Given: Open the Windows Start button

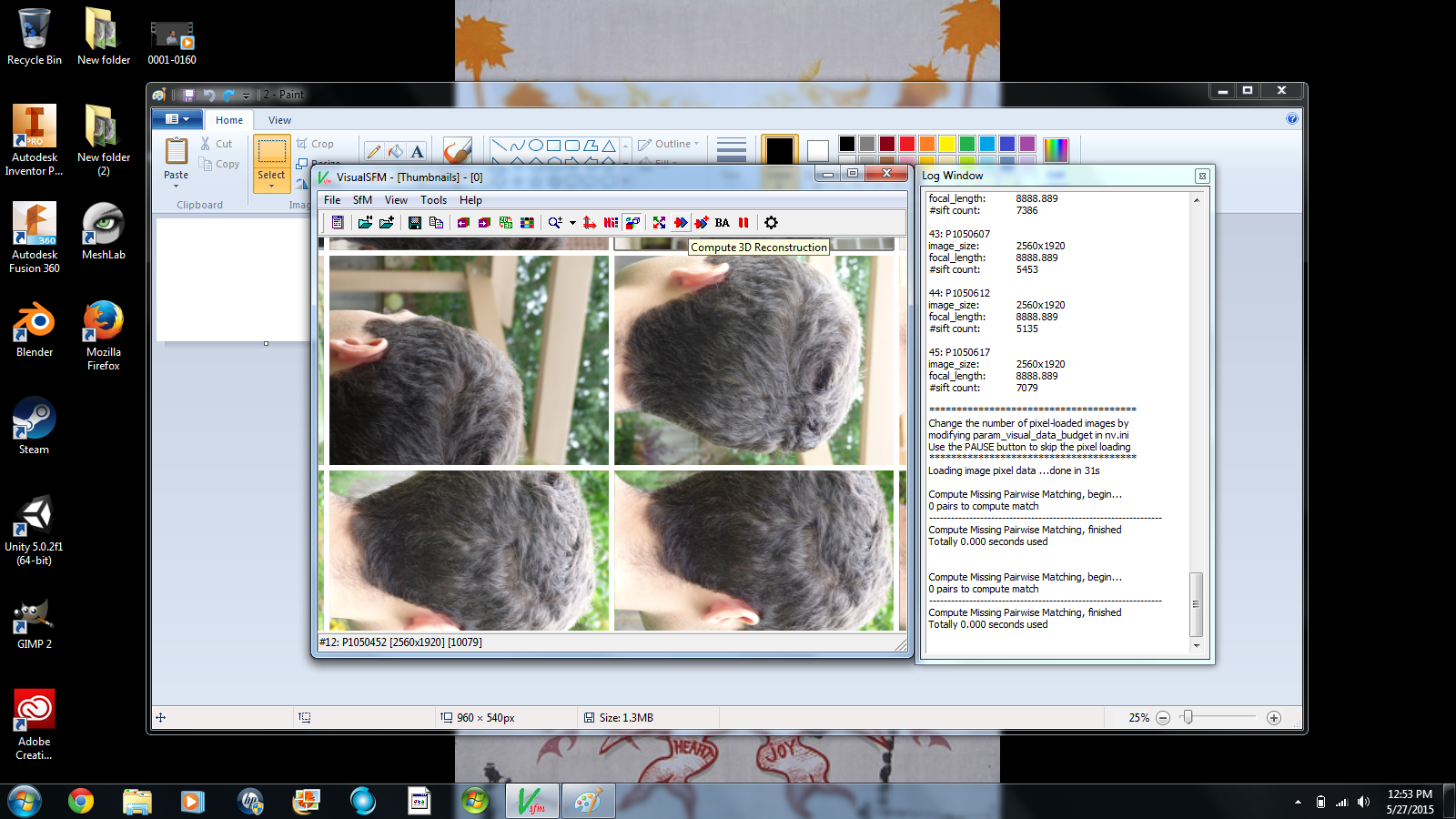Looking at the screenshot, I should [x=25, y=801].
